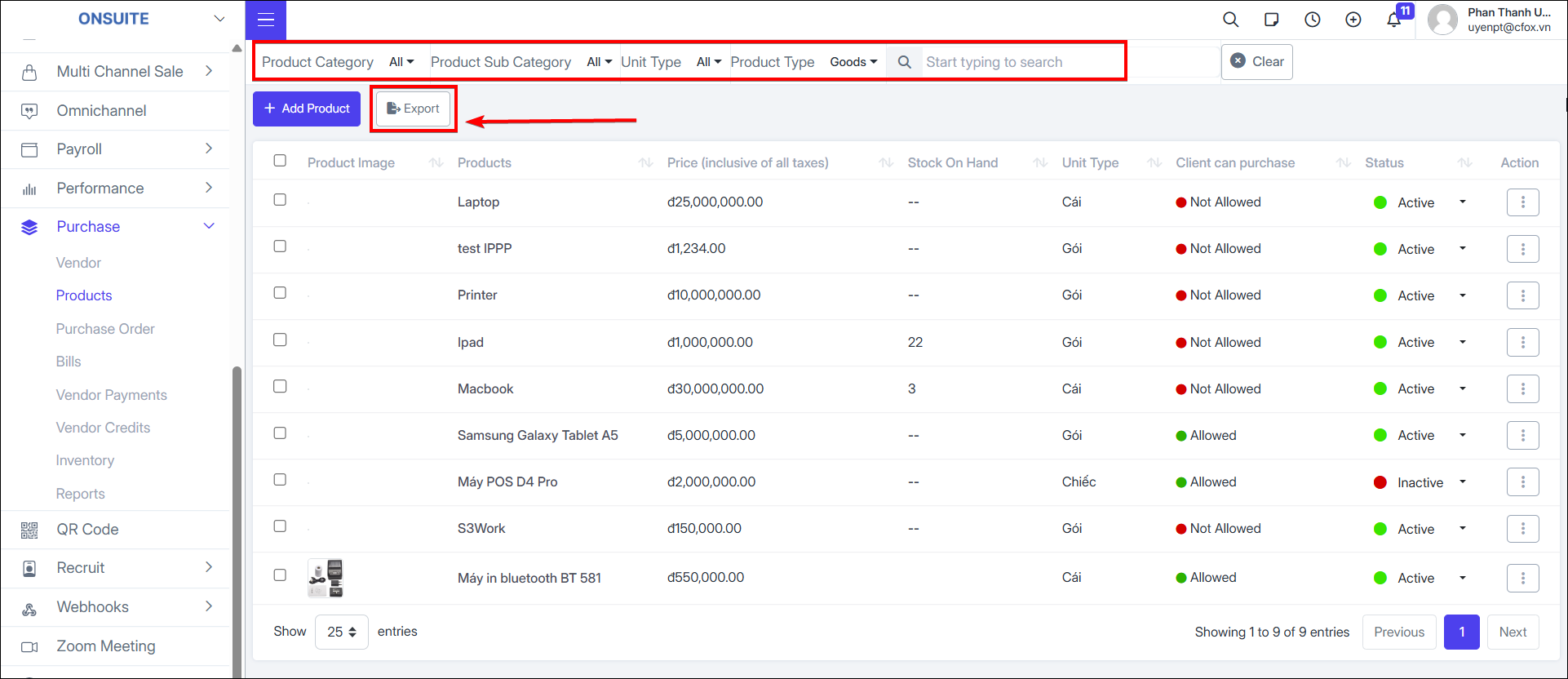Open Vendor under Purchase menu
This screenshot has height=679, width=1568.
click(x=78, y=263)
